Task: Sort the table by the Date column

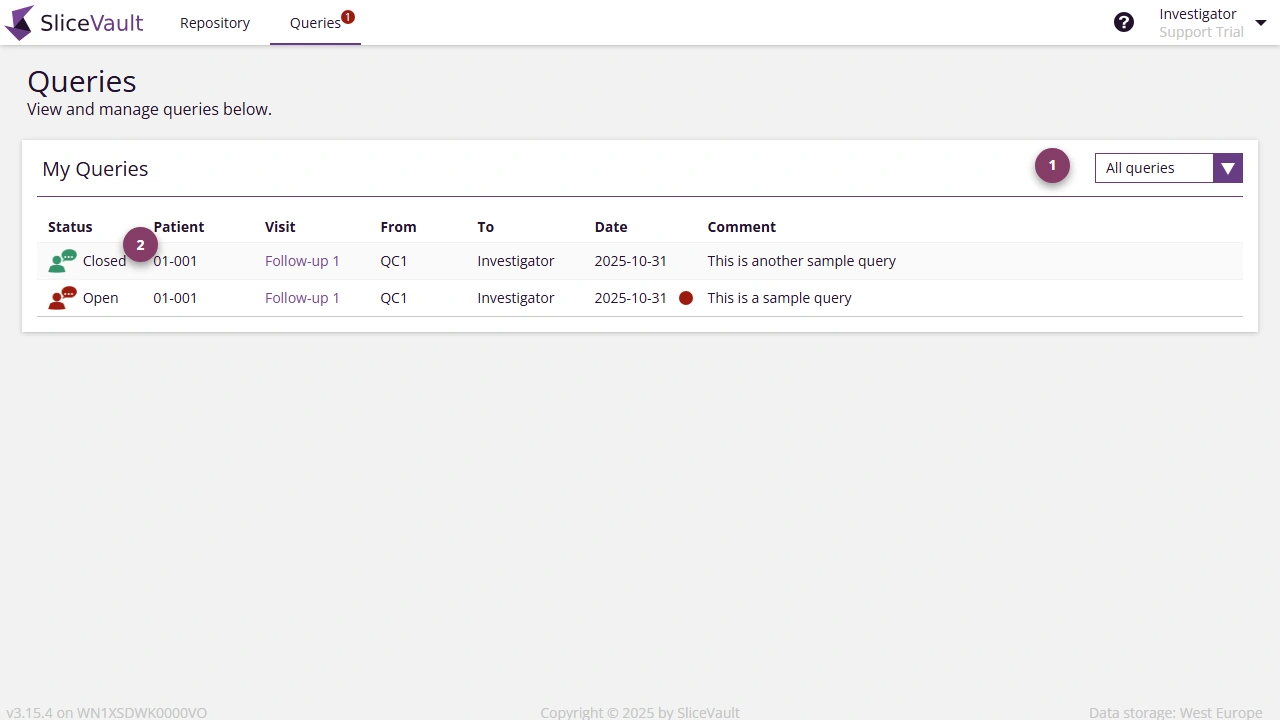Action: 611,227
